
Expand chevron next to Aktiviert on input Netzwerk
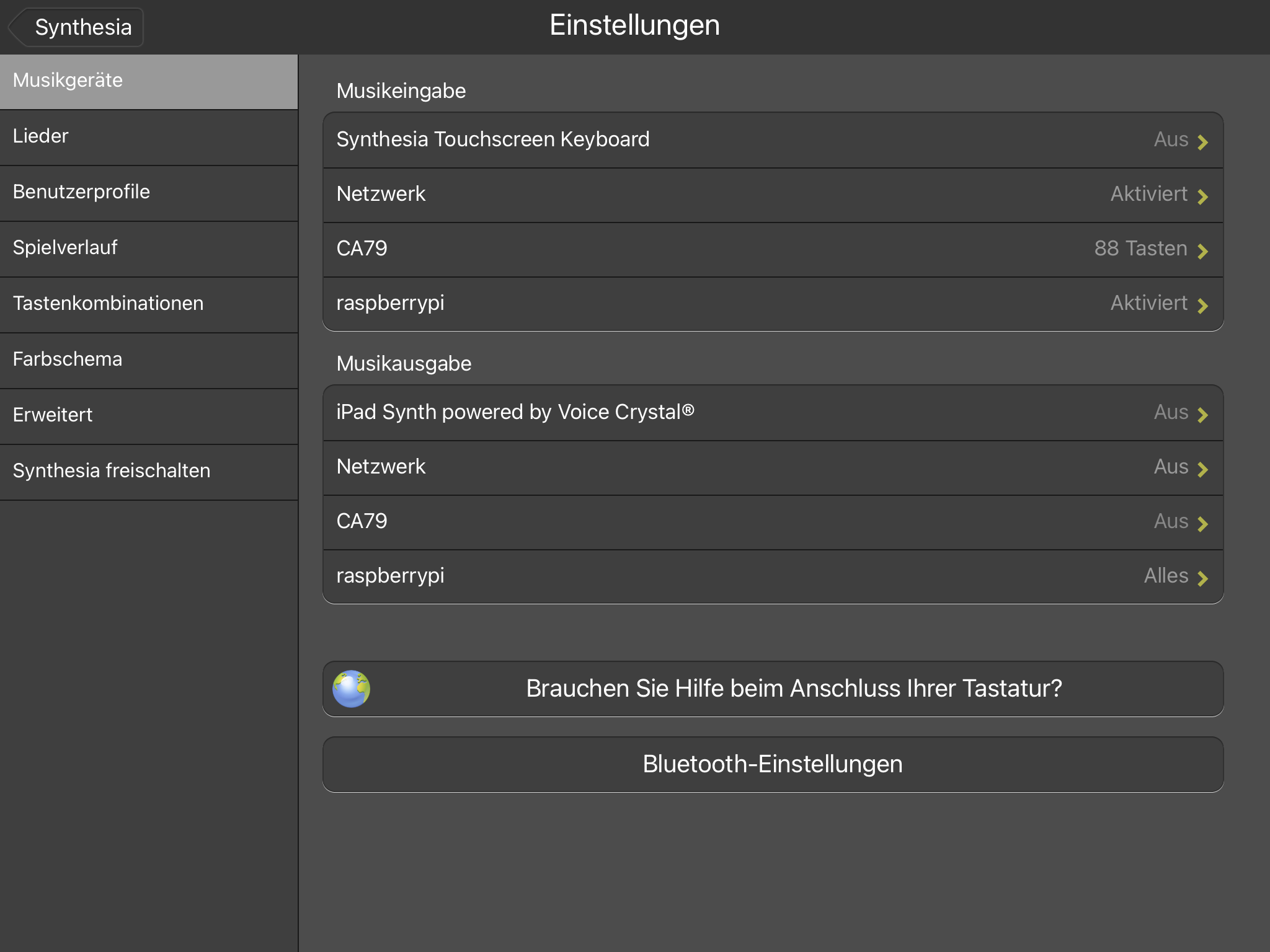pos(1202,196)
